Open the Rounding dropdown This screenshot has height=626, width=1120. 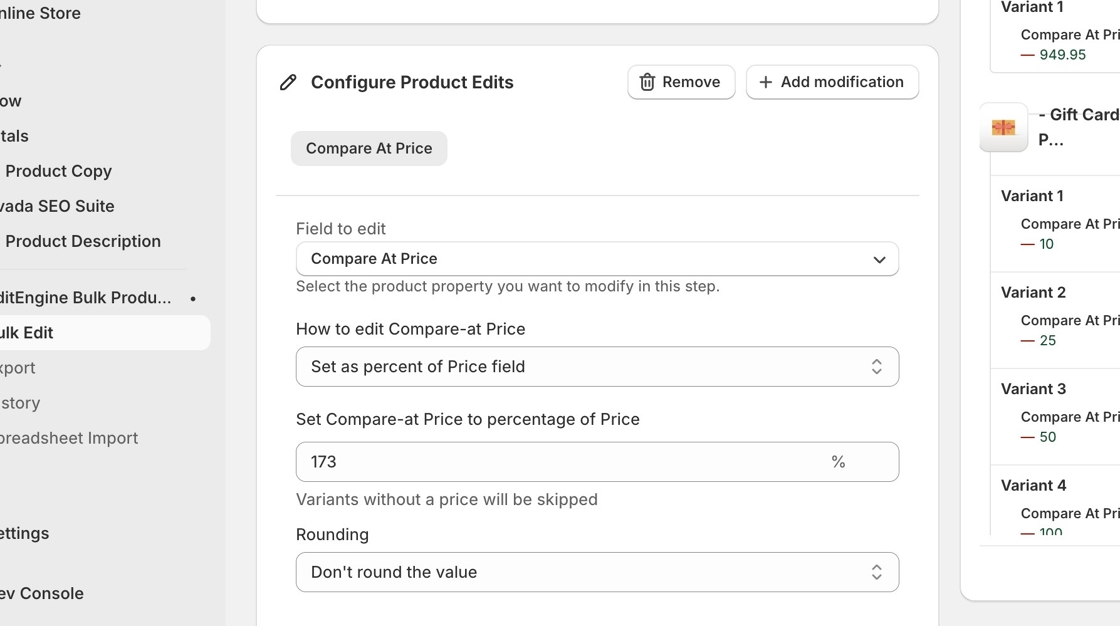[597, 572]
